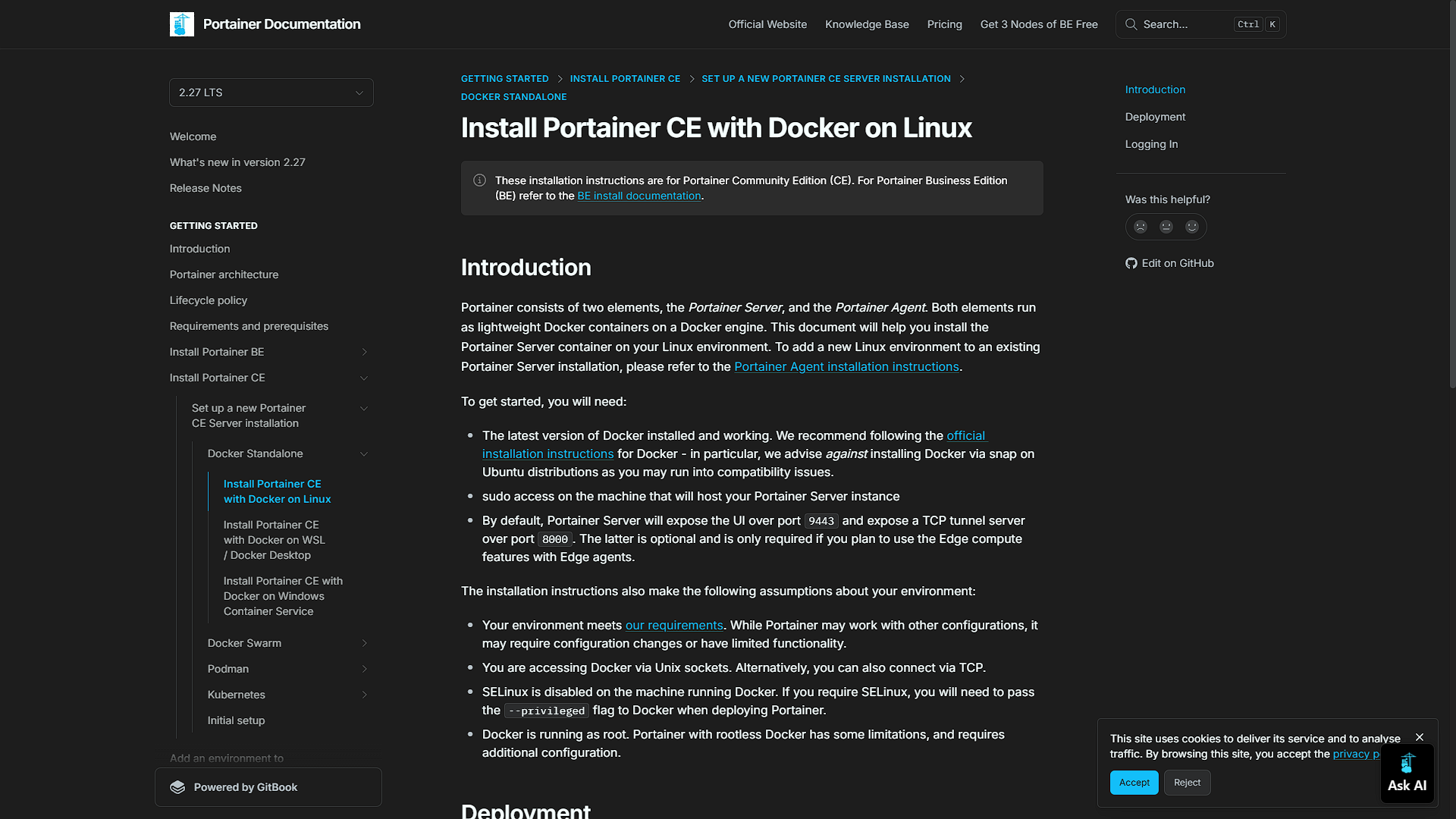Open the Ask AI assistant
This screenshot has width=1456, height=819.
click(1407, 773)
